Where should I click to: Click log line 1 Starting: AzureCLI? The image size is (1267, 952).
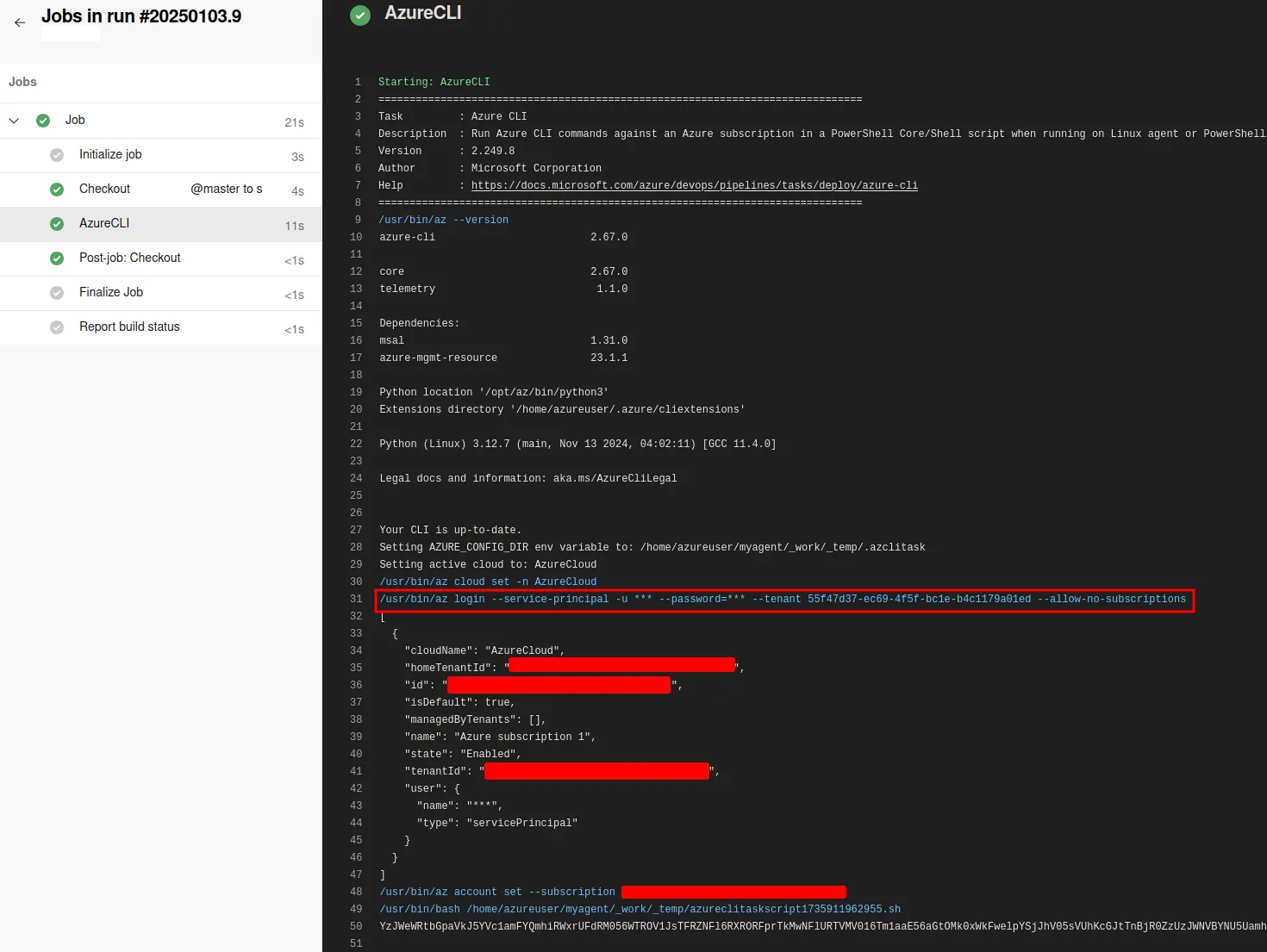[x=434, y=82]
